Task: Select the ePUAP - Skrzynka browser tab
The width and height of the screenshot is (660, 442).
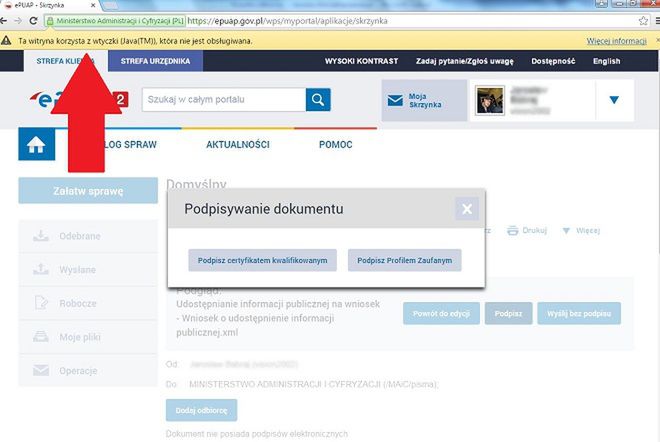Action: pos(48,5)
